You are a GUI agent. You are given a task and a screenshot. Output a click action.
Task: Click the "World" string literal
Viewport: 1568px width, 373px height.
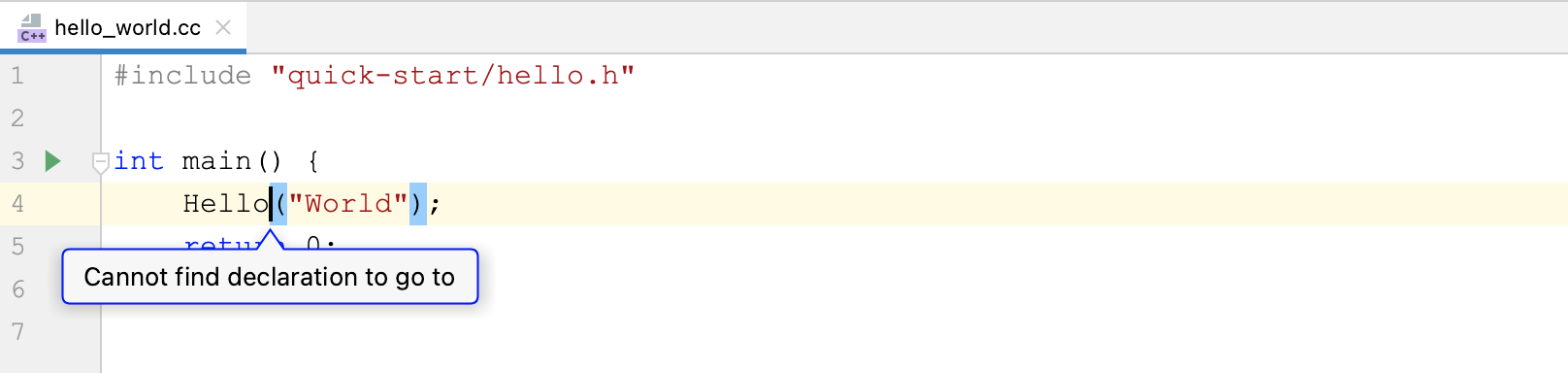[x=348, y=204]
